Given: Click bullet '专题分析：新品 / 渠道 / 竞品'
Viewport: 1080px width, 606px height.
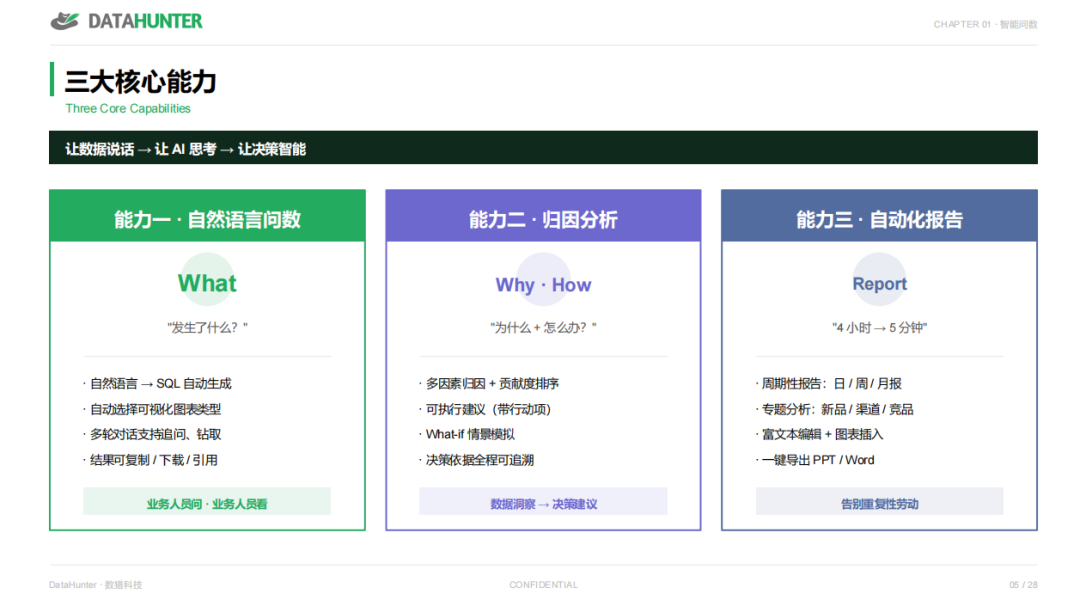Looking at the screenshot, I should click(x=835, y=409).
